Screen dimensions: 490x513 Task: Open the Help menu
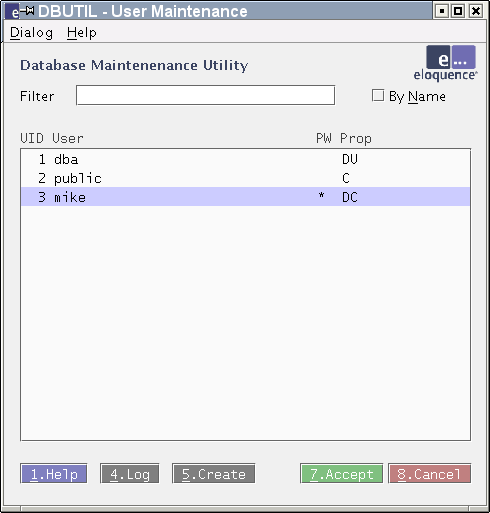pos(82,33)
